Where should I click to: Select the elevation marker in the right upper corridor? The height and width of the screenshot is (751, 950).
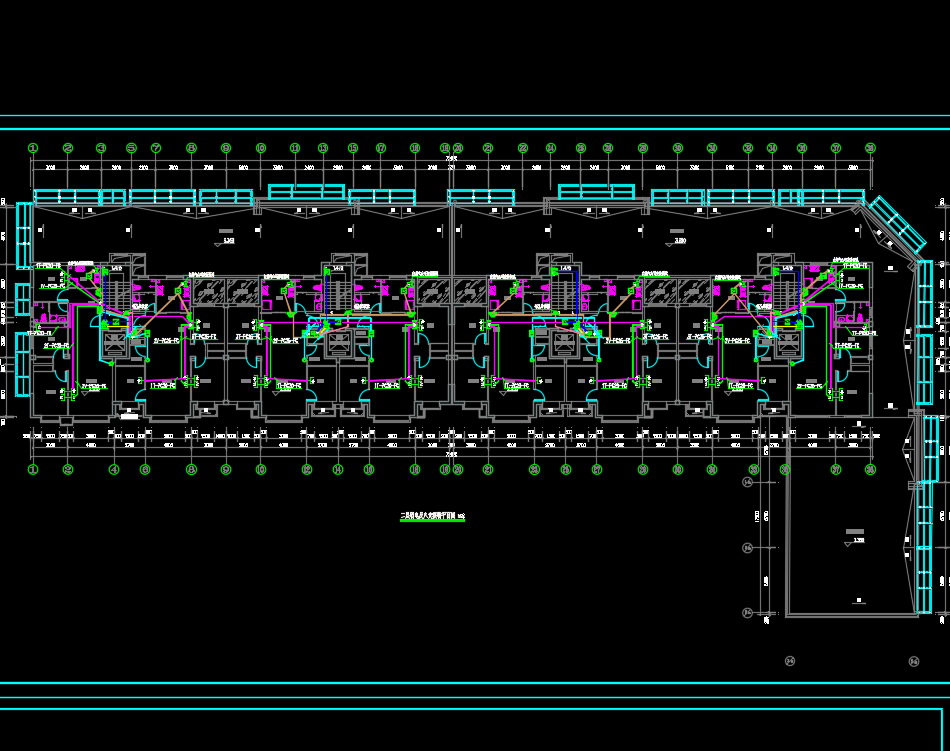(679, 241)
